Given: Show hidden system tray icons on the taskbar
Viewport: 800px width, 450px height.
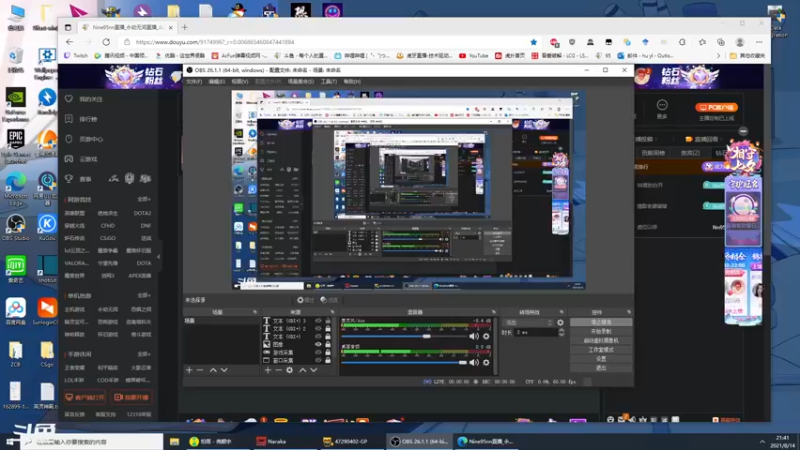Looking at the screenshot, I should pyautogui.click(x=762, y=441).
